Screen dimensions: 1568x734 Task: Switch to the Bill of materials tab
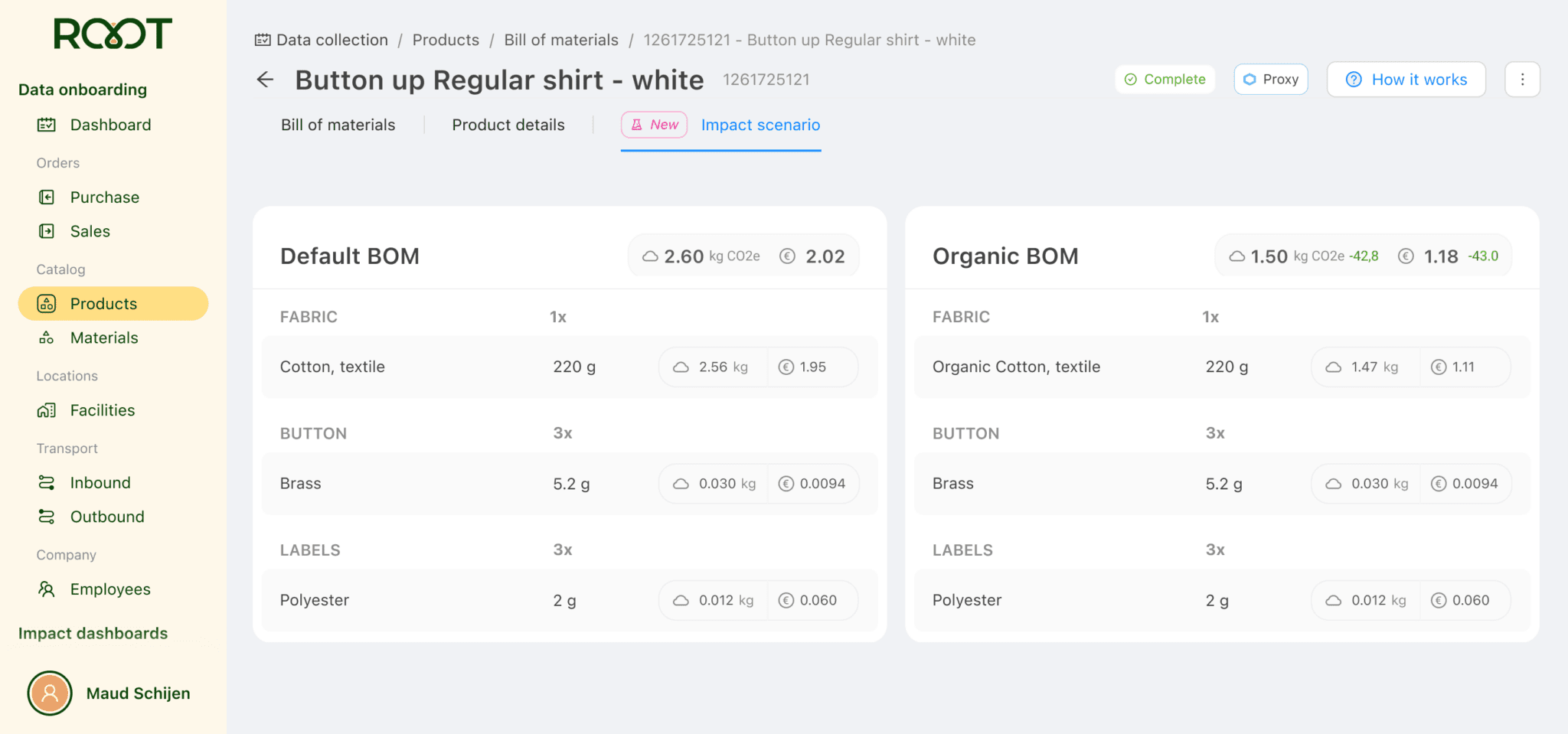(338, 125)
